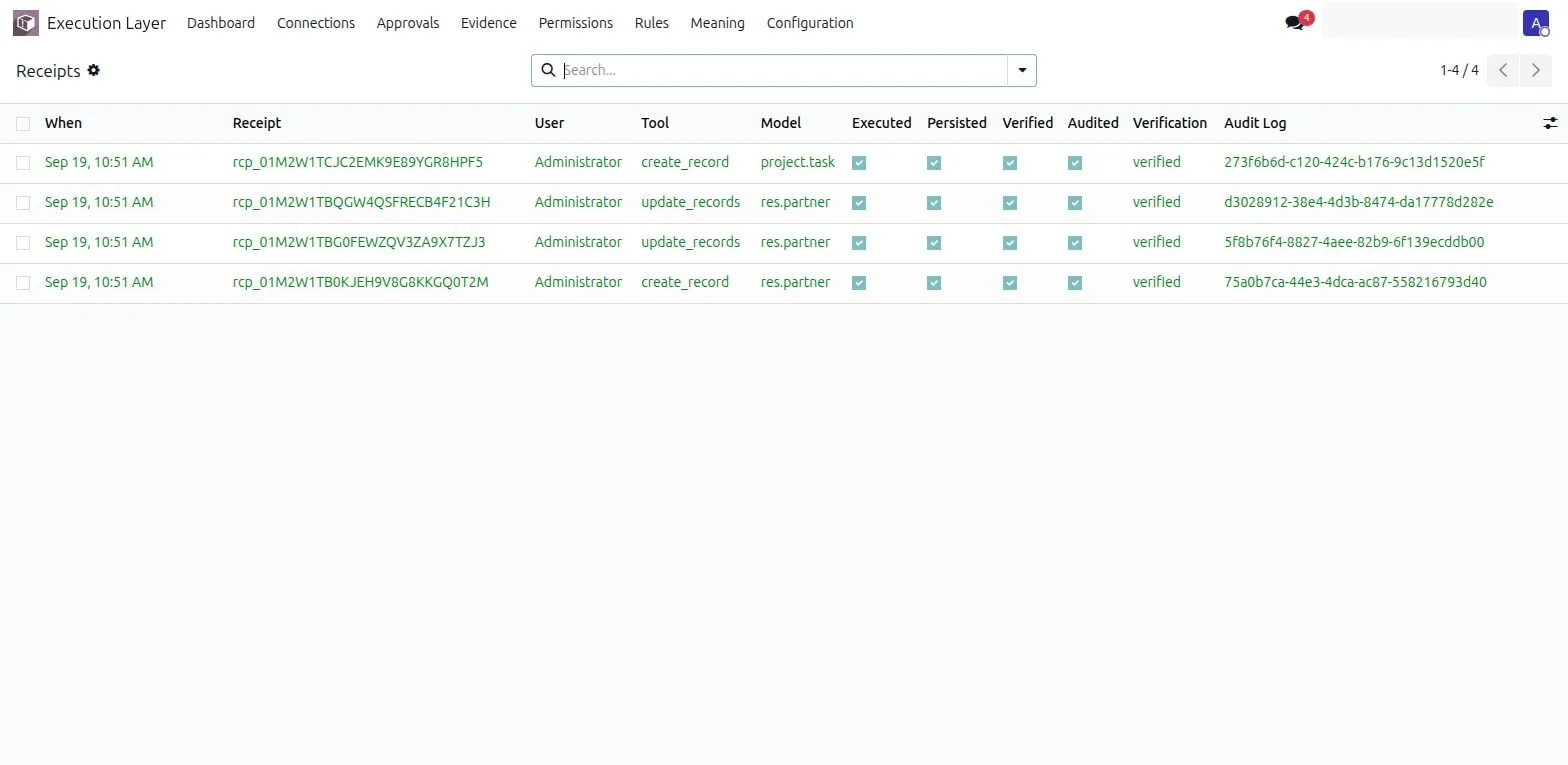
Task: Click audit log 5f8b76f4-8827-4aee-82b9-6f139ecddb00
Action: (x=1354, y=242)
